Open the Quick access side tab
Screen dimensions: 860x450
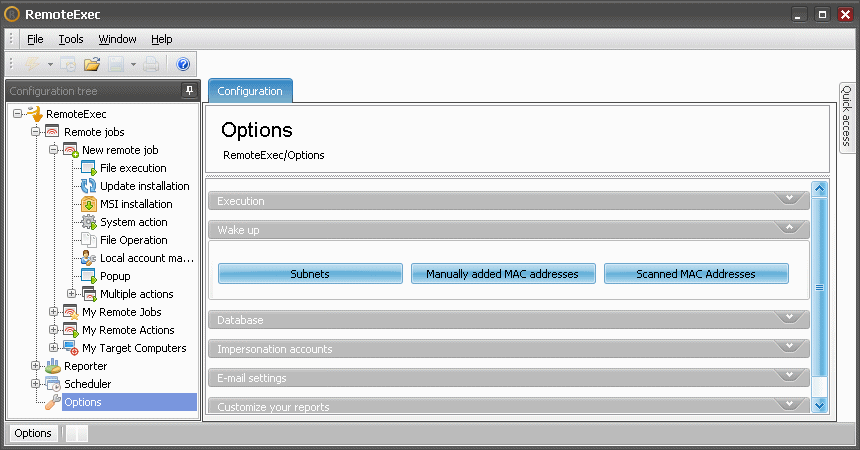(846, 116)
